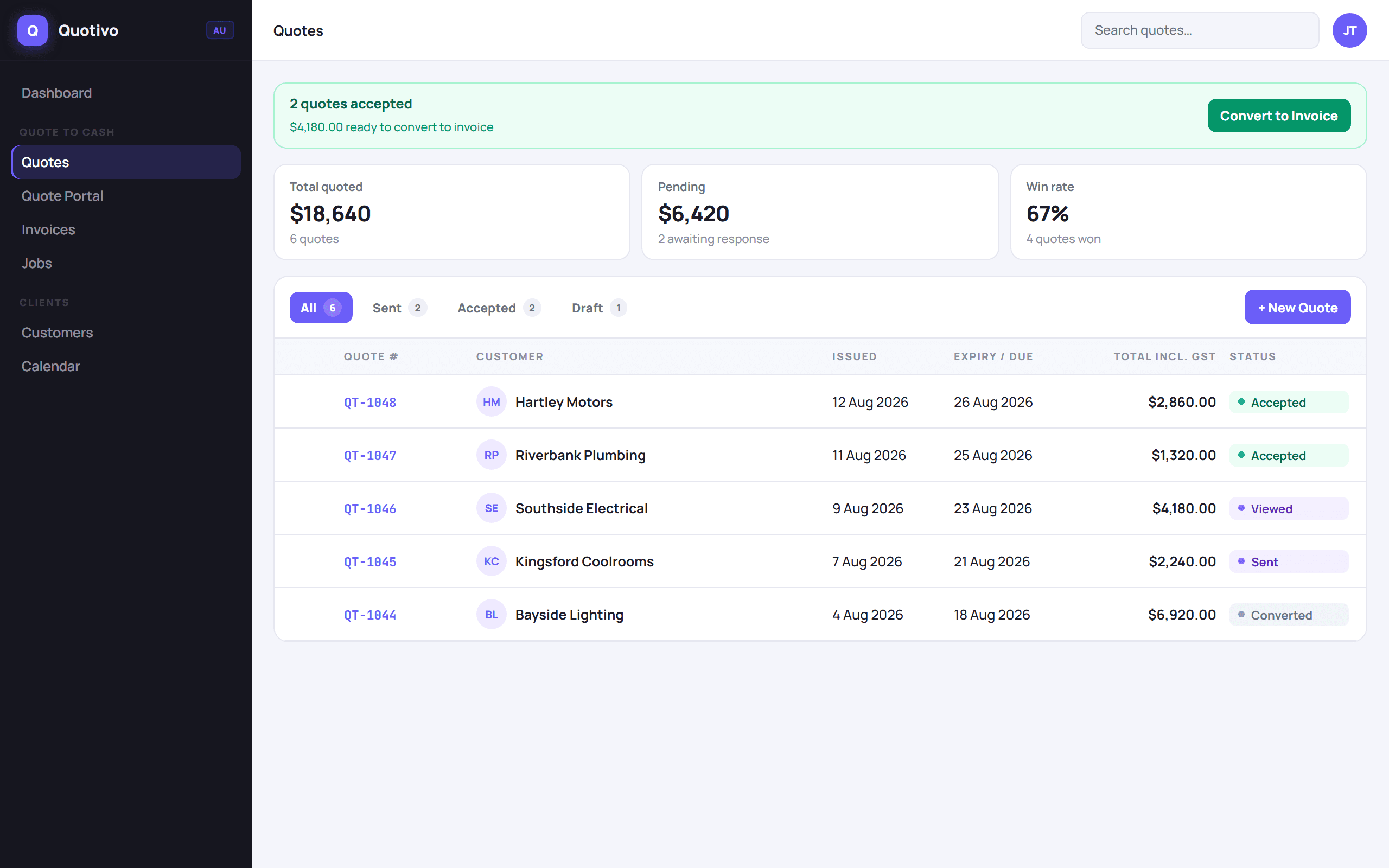Click the Viewed status badge
Screen dimensions: 1389x868
point(1289,508)
